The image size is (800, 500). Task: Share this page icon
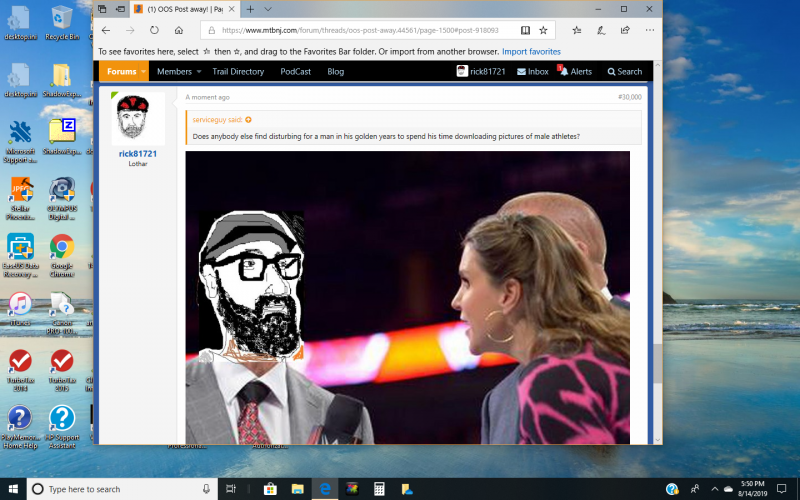click(x=624, y=30)
